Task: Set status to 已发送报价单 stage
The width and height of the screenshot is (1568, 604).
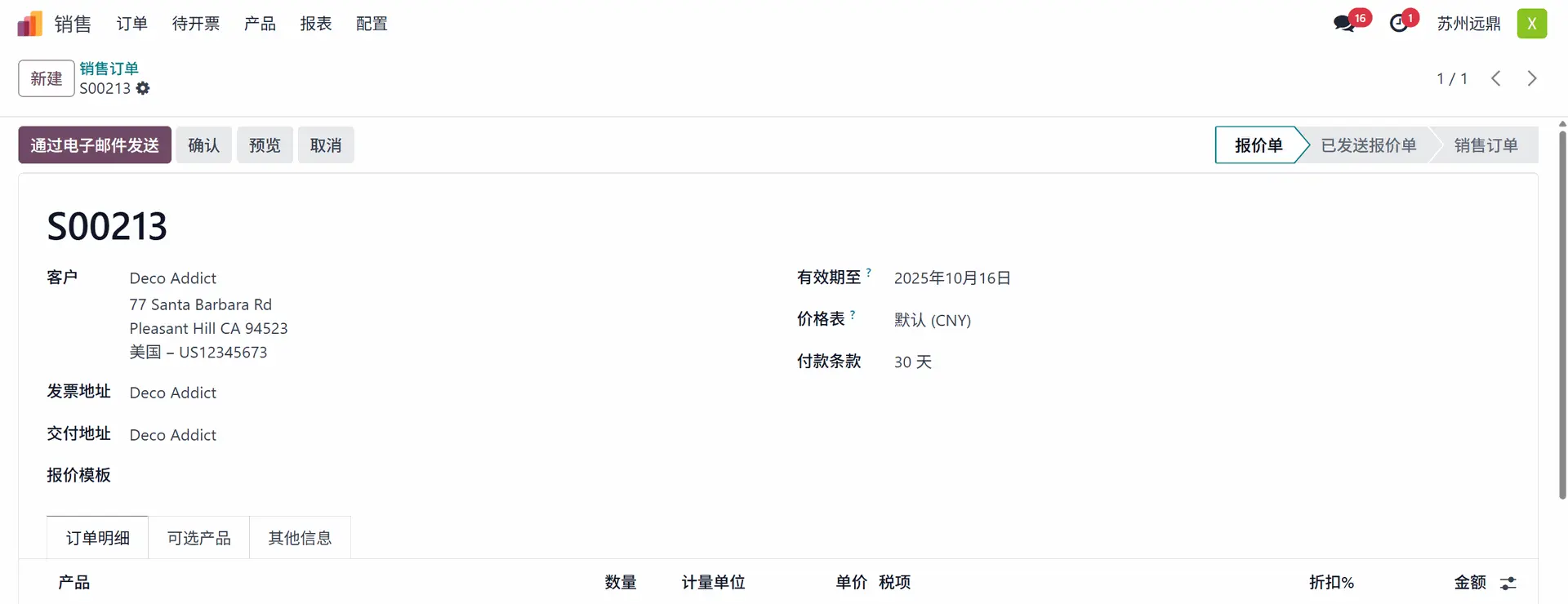Action: coord(1368,145)
